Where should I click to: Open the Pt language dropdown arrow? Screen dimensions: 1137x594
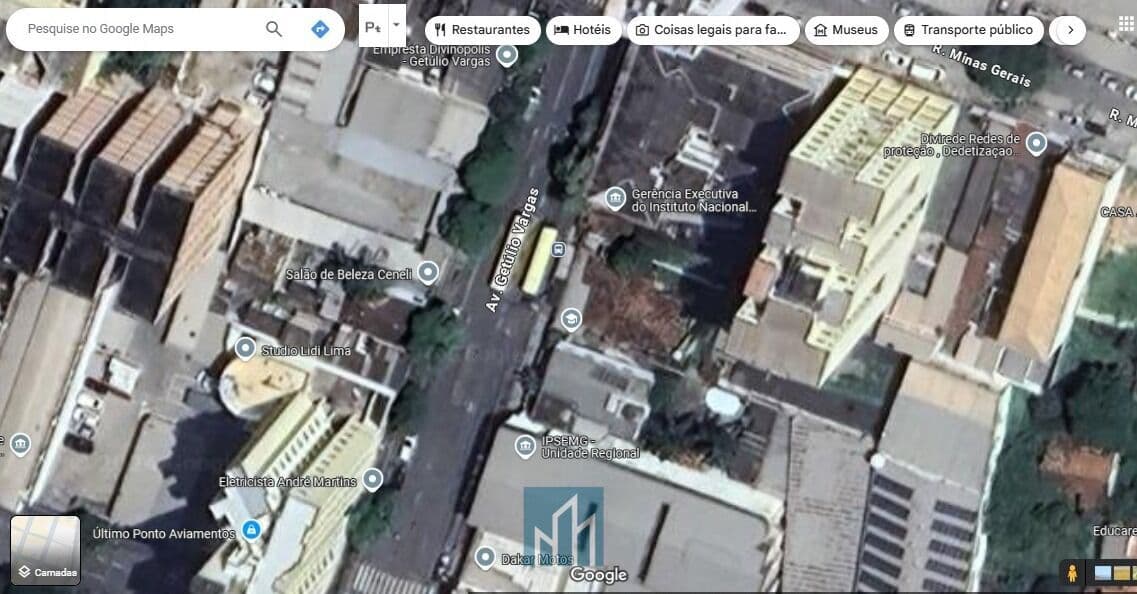[x=397, y=25]
